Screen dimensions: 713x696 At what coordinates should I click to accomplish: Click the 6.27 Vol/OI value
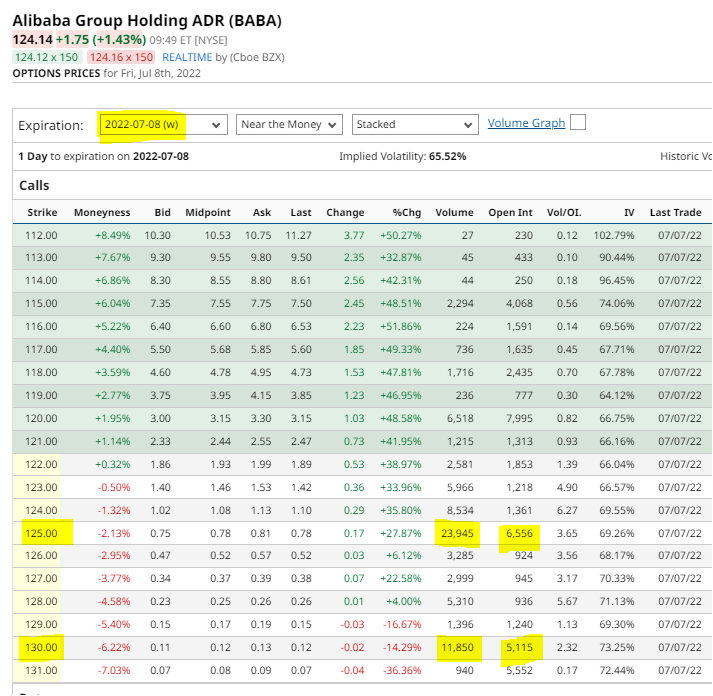567,510
